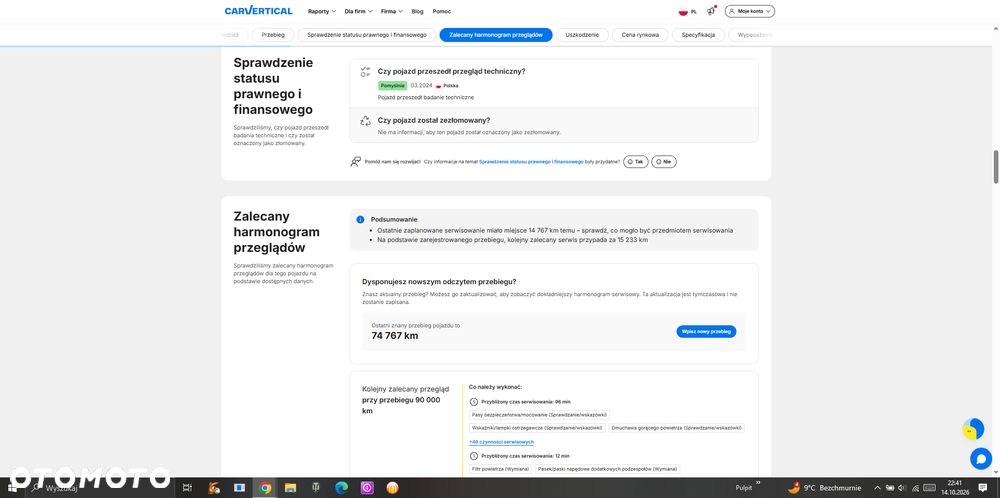Click the Polish flag language selector
Screen dimensions: 1000x498
coord(688,11)
